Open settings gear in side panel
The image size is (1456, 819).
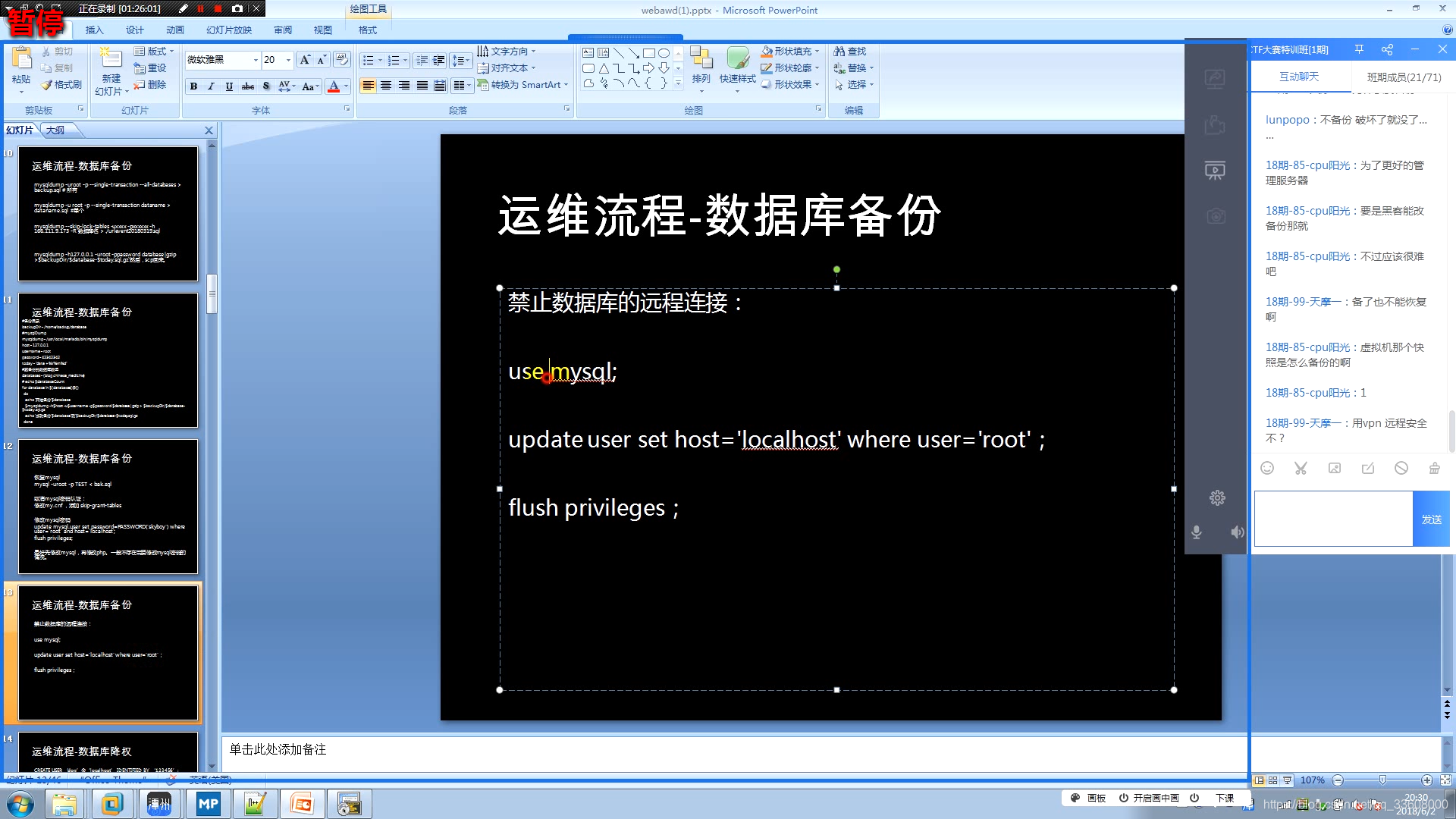[1217, 498]
